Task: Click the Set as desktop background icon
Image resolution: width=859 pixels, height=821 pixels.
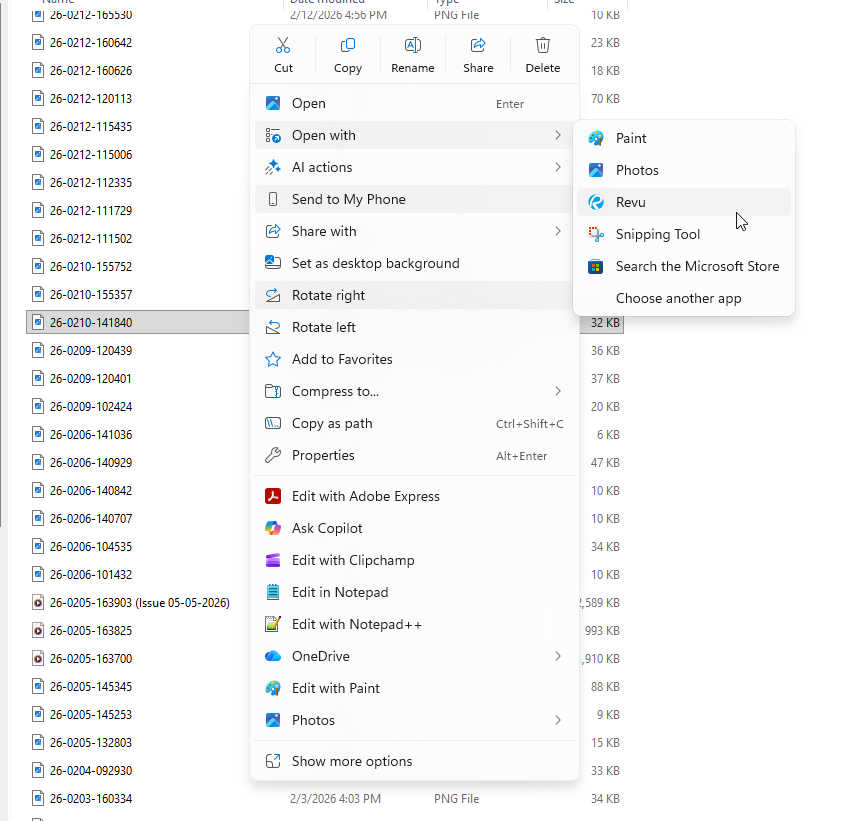Action: tap(273, 263)
